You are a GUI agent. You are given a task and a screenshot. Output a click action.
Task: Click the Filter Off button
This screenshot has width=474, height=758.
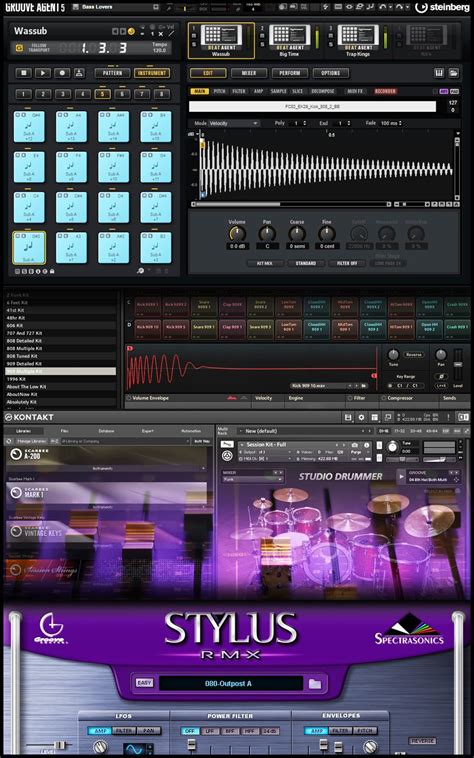tap(347, 263)
